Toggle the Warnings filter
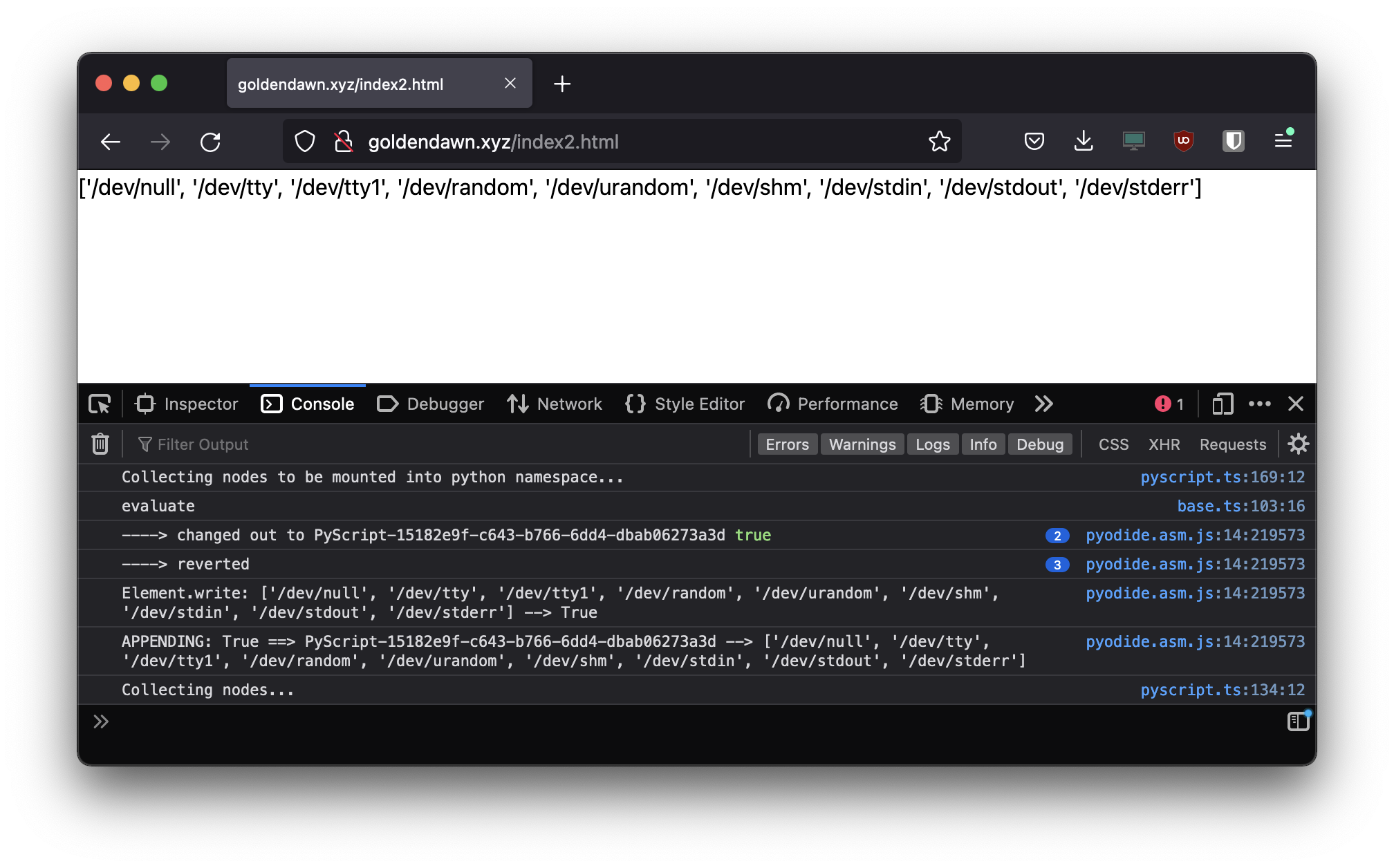 point(862,444)
